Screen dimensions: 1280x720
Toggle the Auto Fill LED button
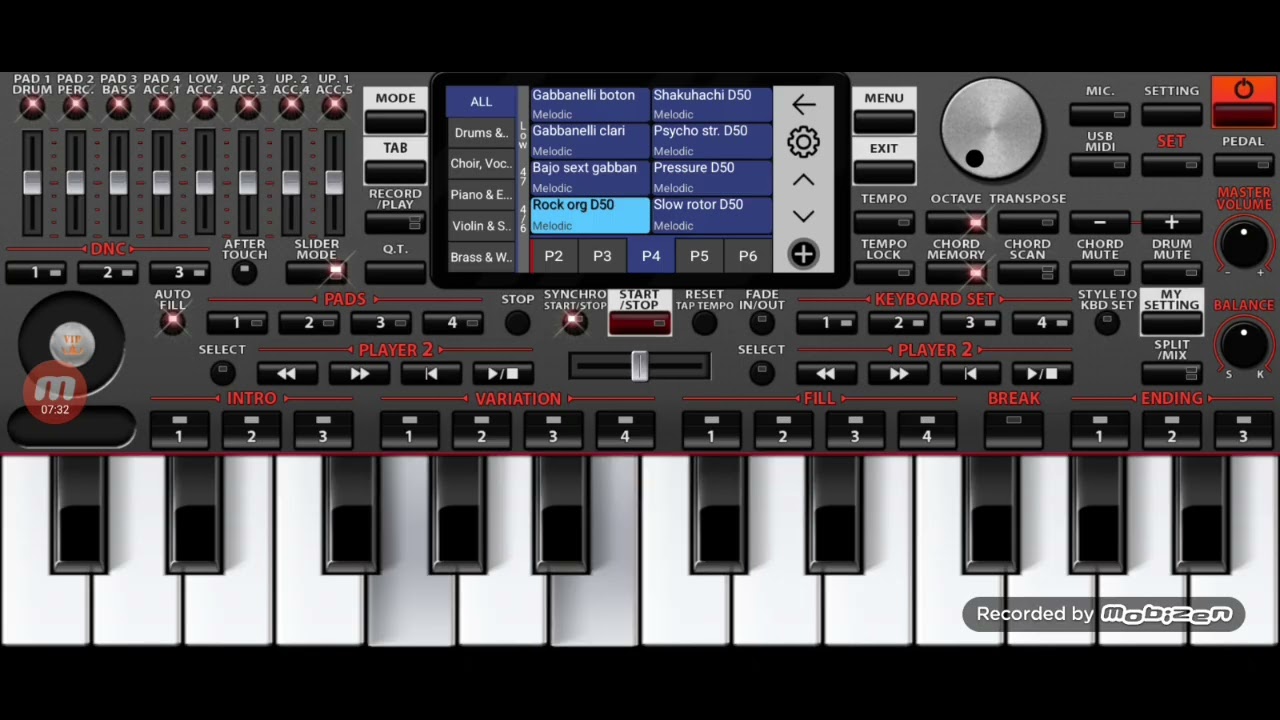[173, 322]
